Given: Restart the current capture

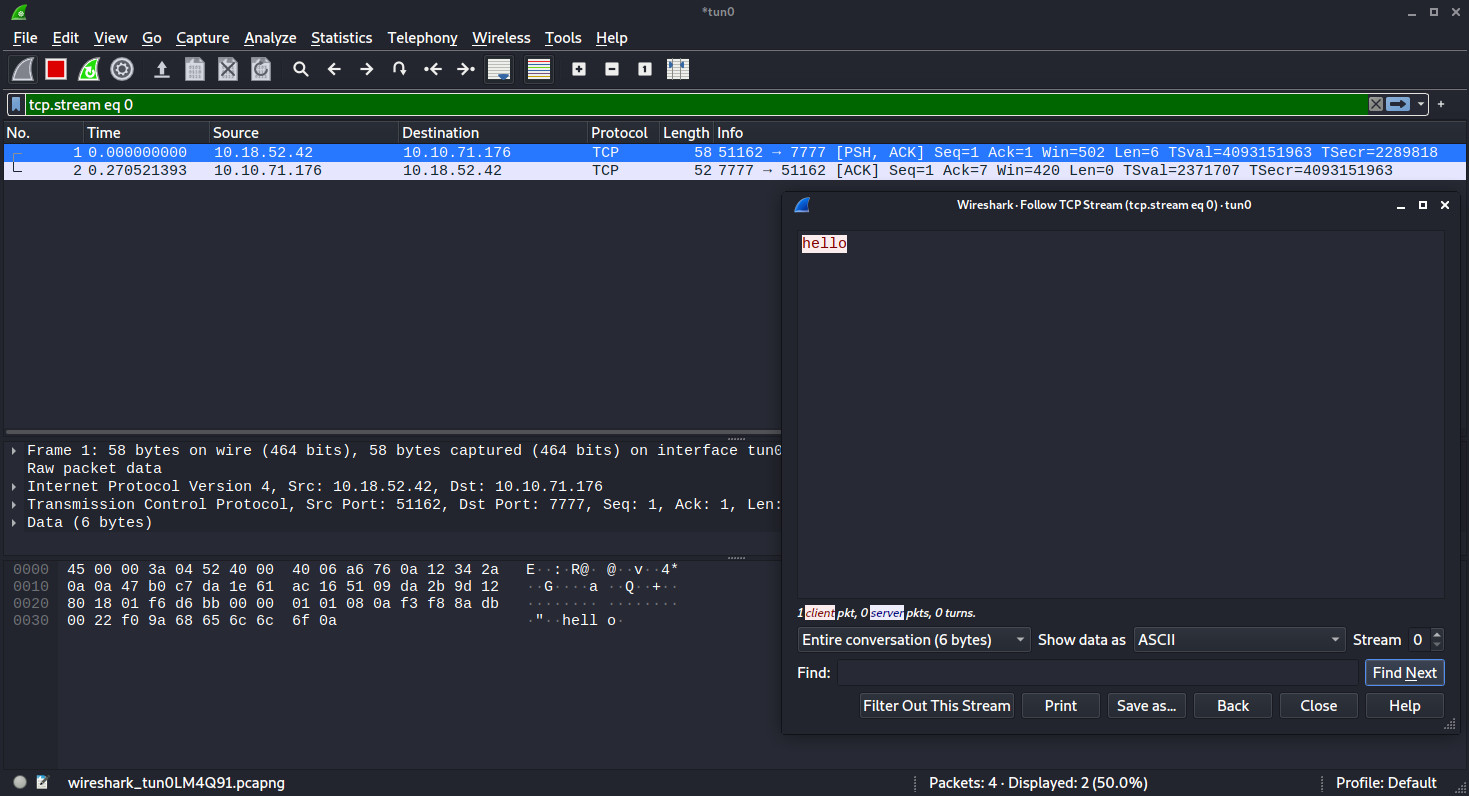Looking at the screenshot, I should tap(89, 69).
